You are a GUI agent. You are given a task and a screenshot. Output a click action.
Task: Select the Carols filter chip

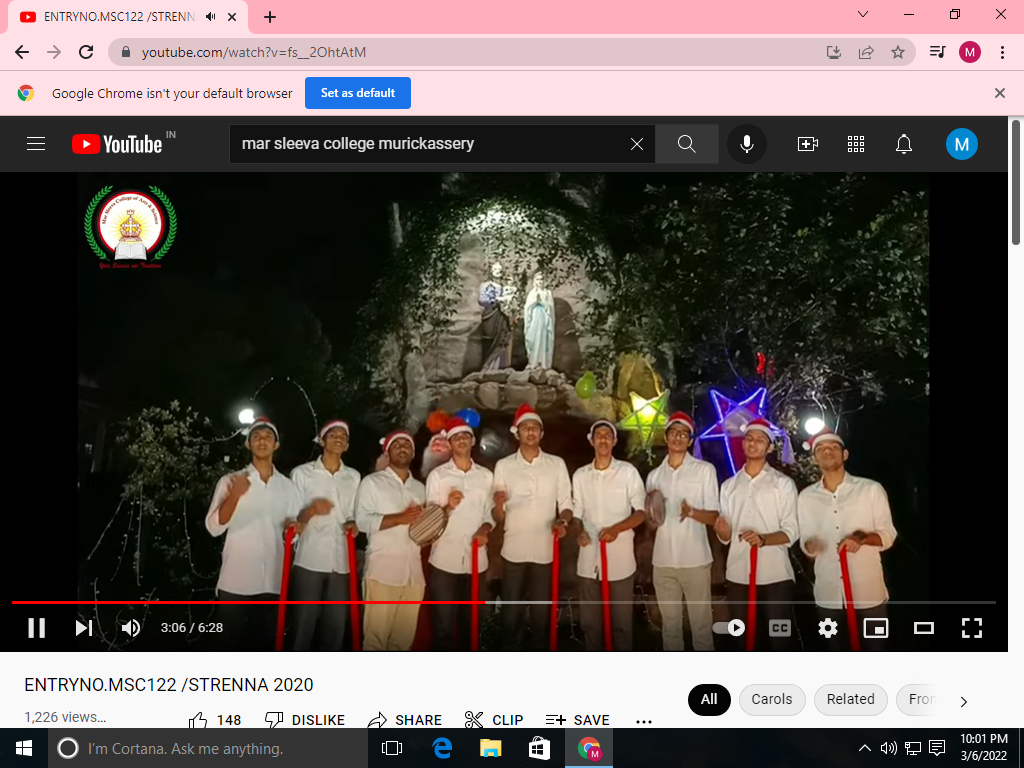tap(772, 700)
